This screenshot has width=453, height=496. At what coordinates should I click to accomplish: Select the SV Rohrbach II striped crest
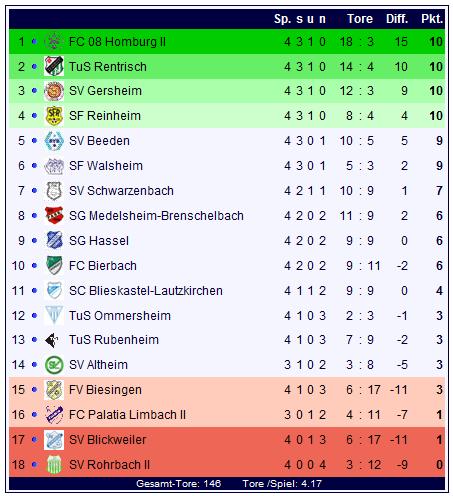pos(54,464)
